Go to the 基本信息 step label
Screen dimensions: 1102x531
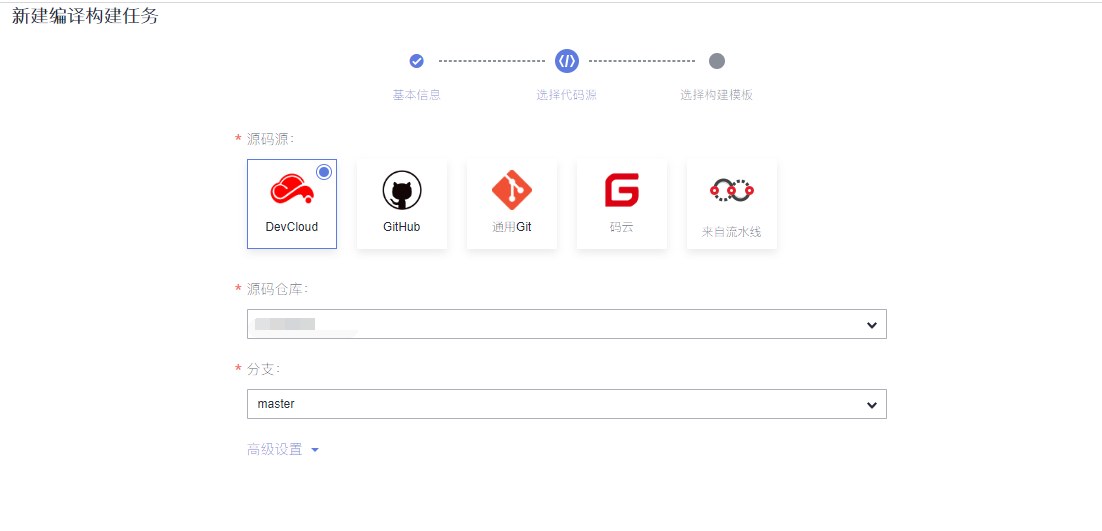417,95
